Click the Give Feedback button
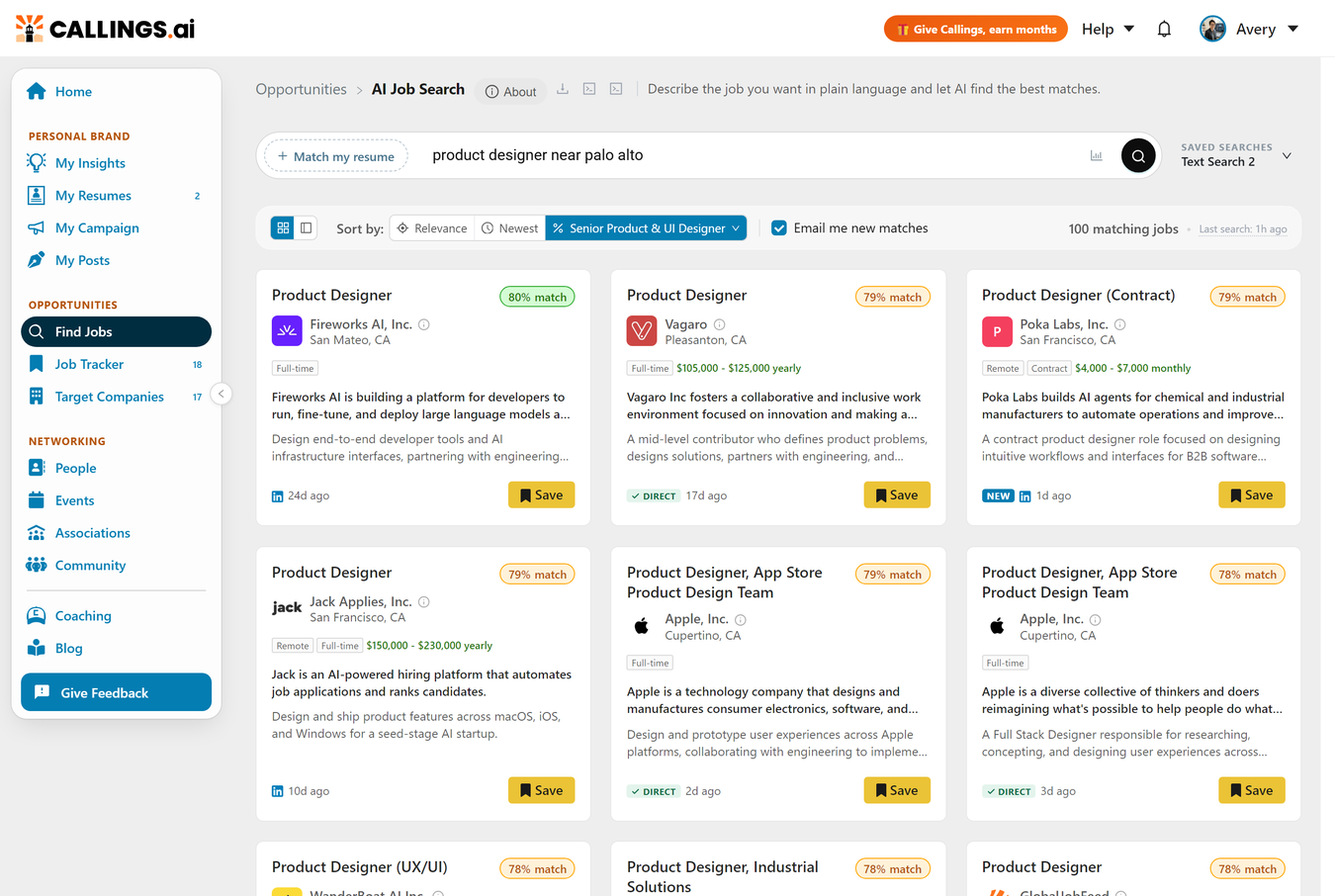1335x896 pixels. (x=116, y=692)
